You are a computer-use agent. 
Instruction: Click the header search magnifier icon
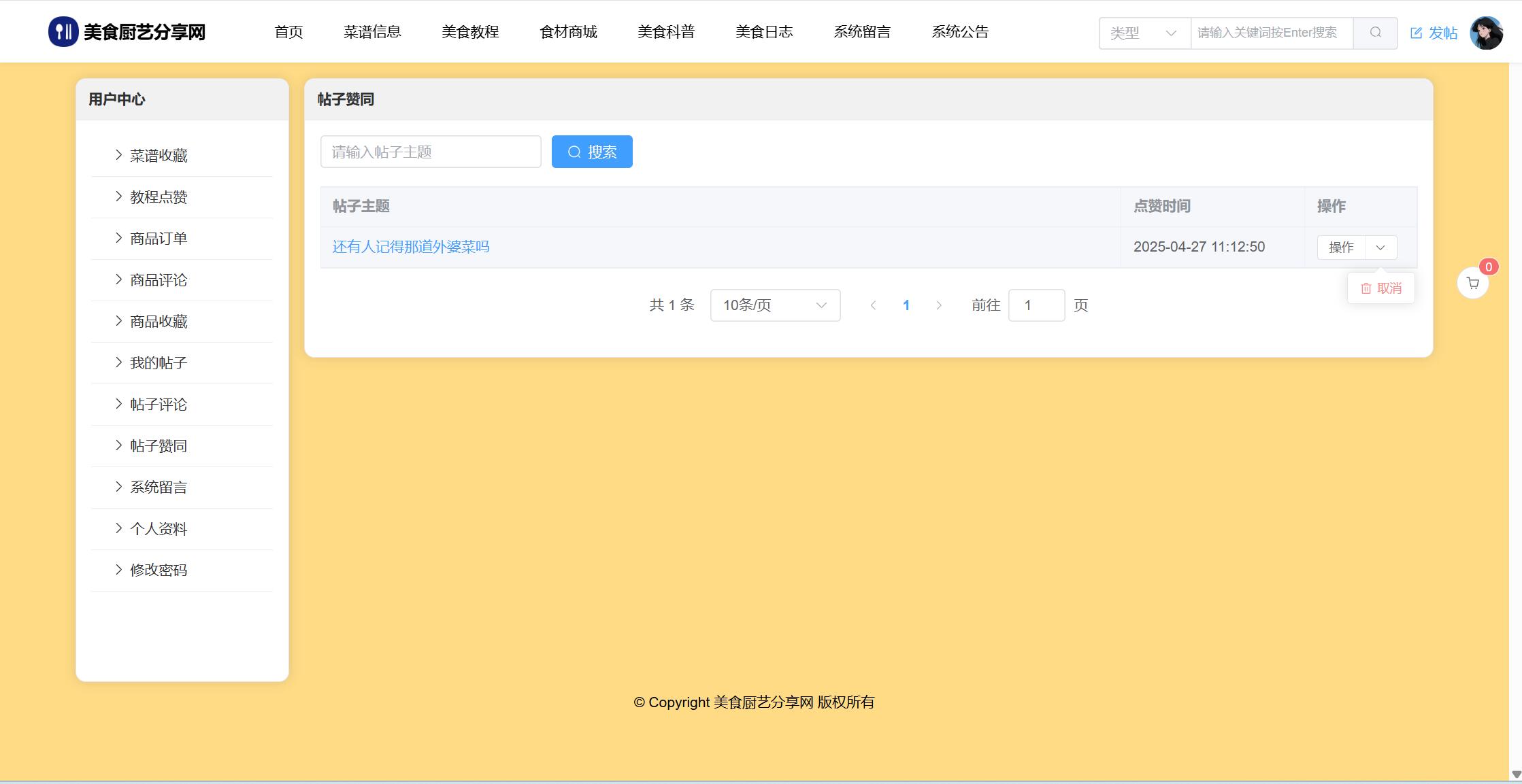point(1375,33)
